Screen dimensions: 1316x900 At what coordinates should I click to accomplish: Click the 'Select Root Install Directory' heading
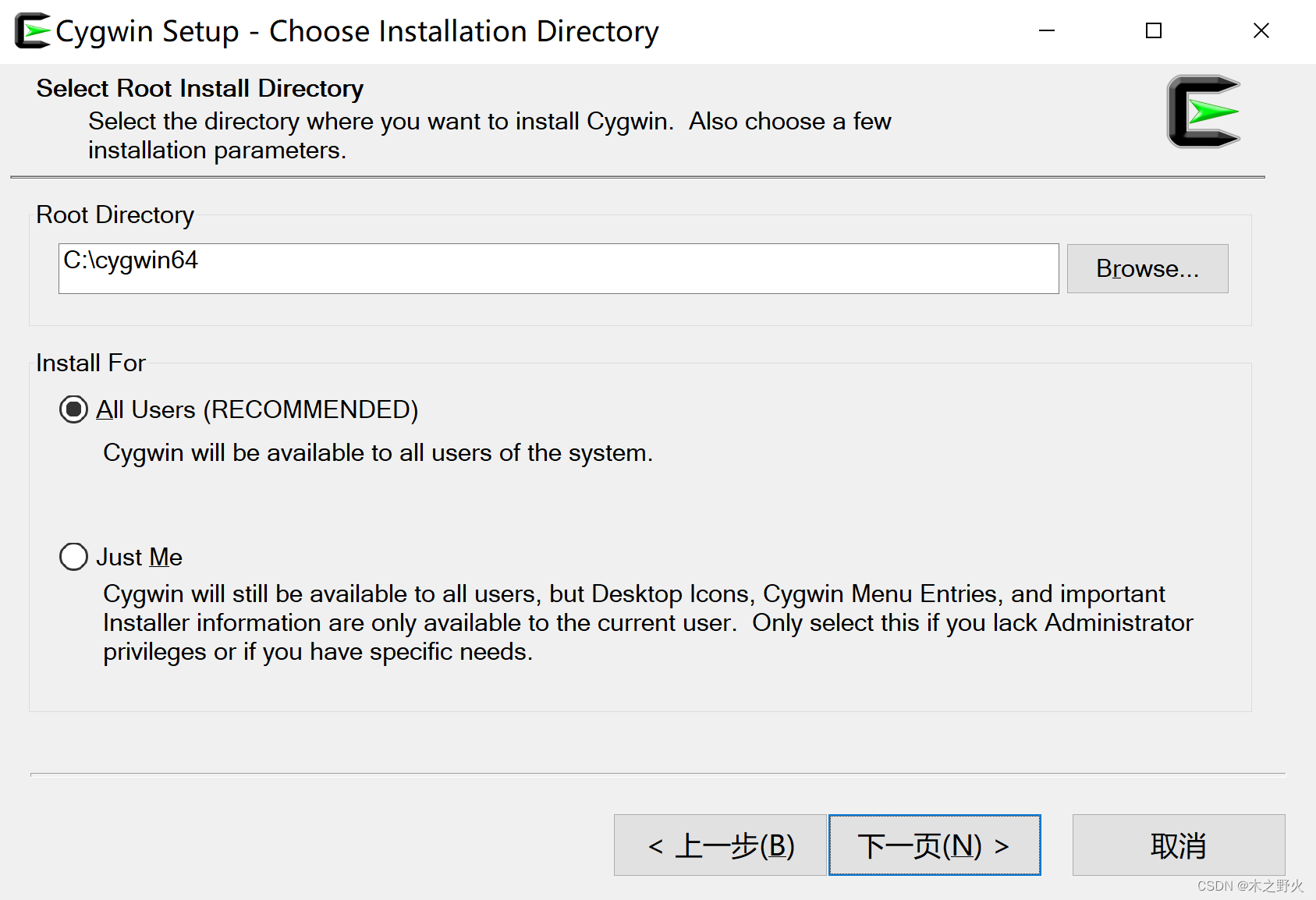point(200,88)
